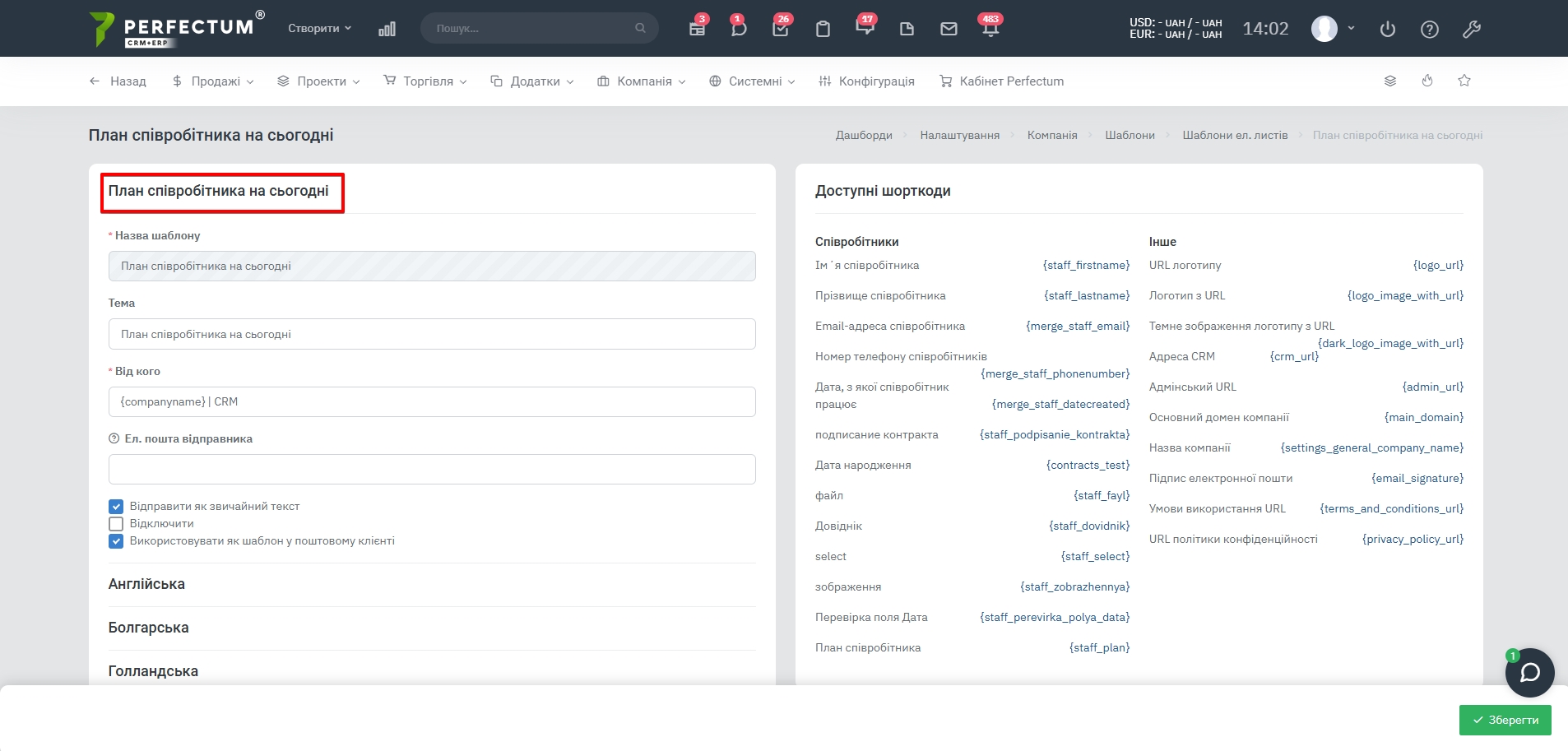Click 'Шаблони ел. листів' breadcrumb link
1568x751 pixels.
(1235, 135)
